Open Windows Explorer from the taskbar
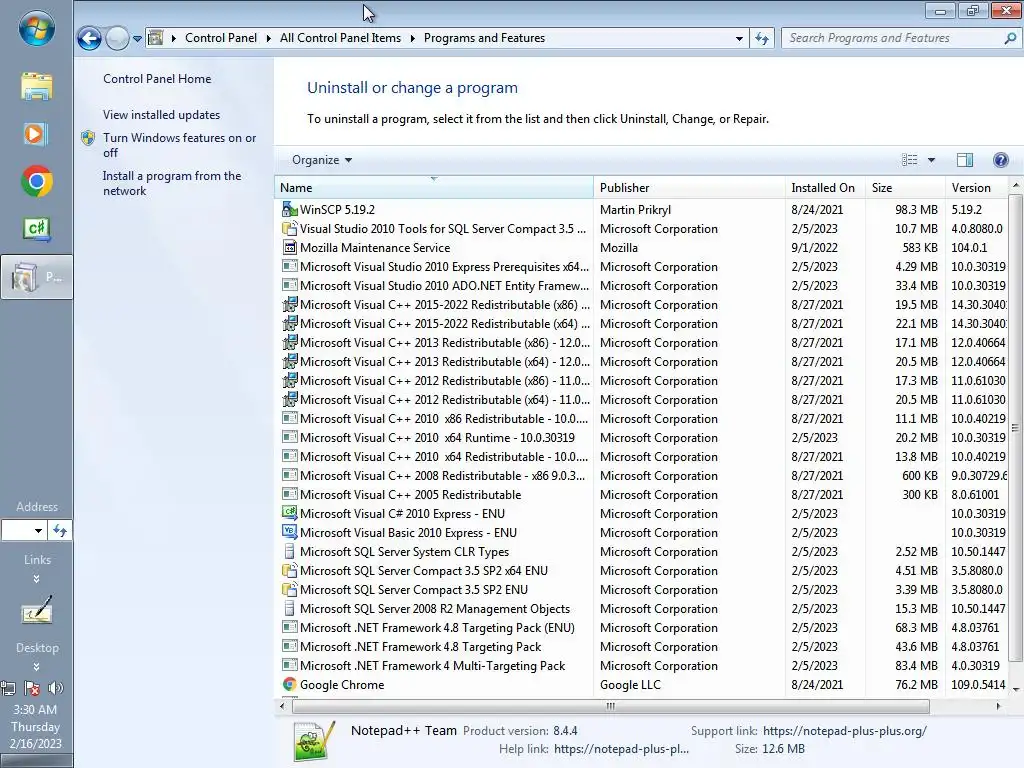1024x768 pixels. (37, 86)
